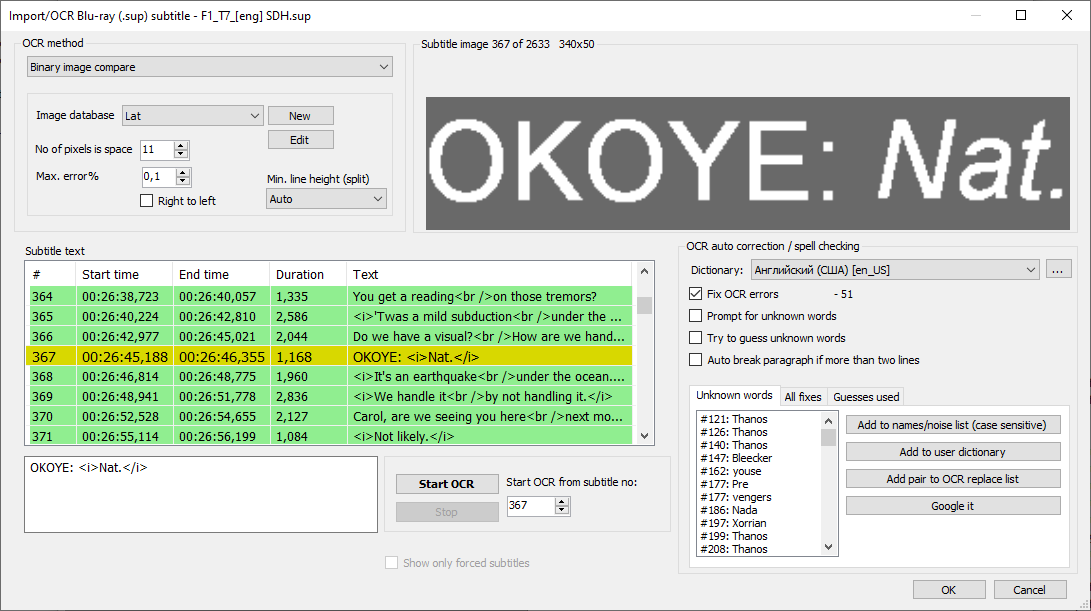Disable the Fix OCR errors option
Image resolution: width=1091 pixels, height=611 pixels.
click(693, 293)
